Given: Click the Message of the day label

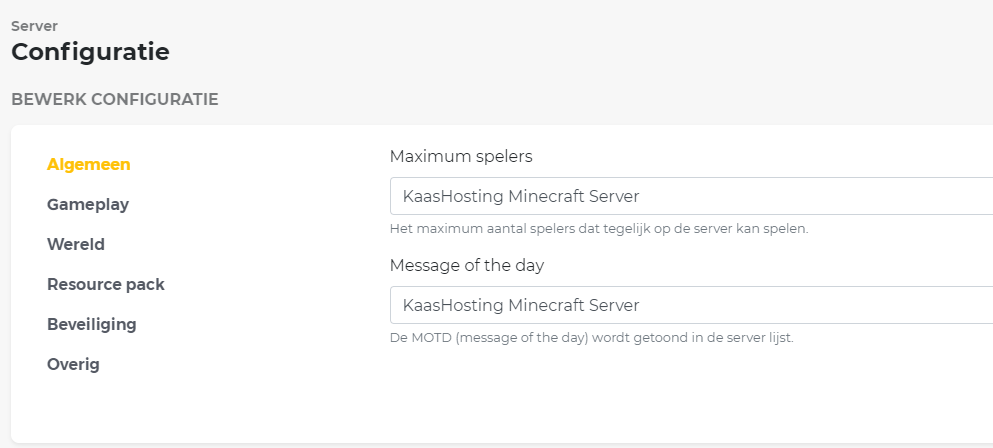Looking at the screenshot, I should (467, 265).
